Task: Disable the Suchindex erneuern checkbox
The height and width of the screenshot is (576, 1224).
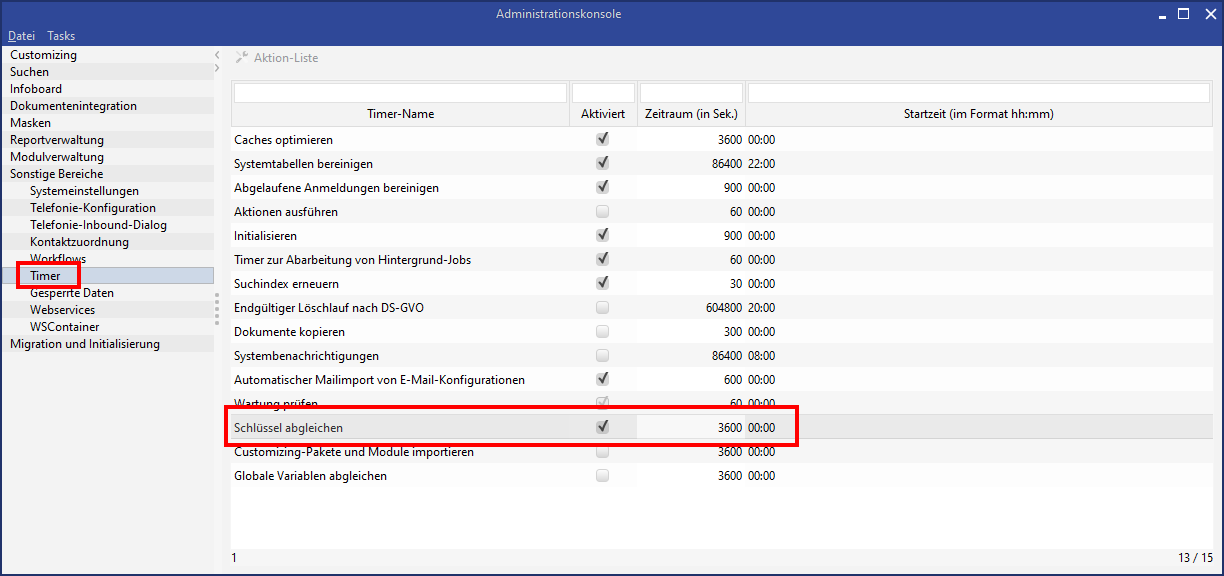Action: pos(602,284)
